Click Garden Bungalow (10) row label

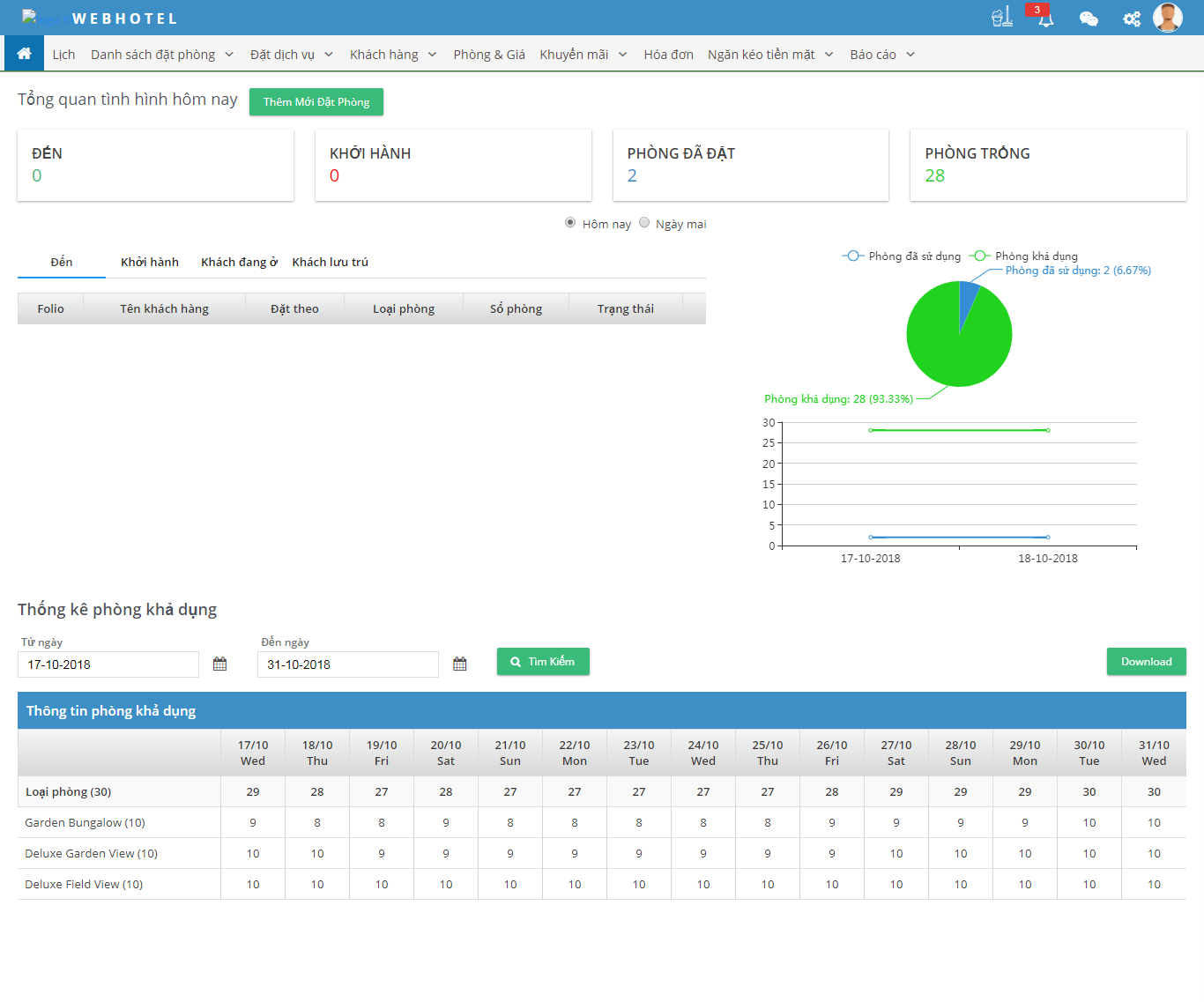click(x=85, y=822)
